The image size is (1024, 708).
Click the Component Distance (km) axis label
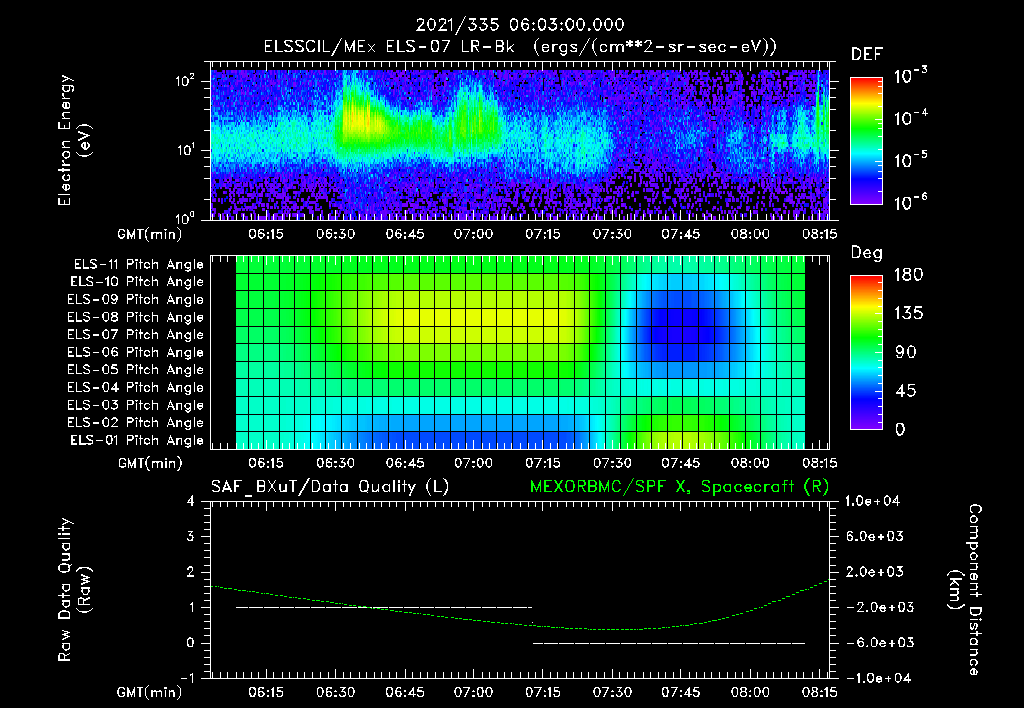coord(965,590)
